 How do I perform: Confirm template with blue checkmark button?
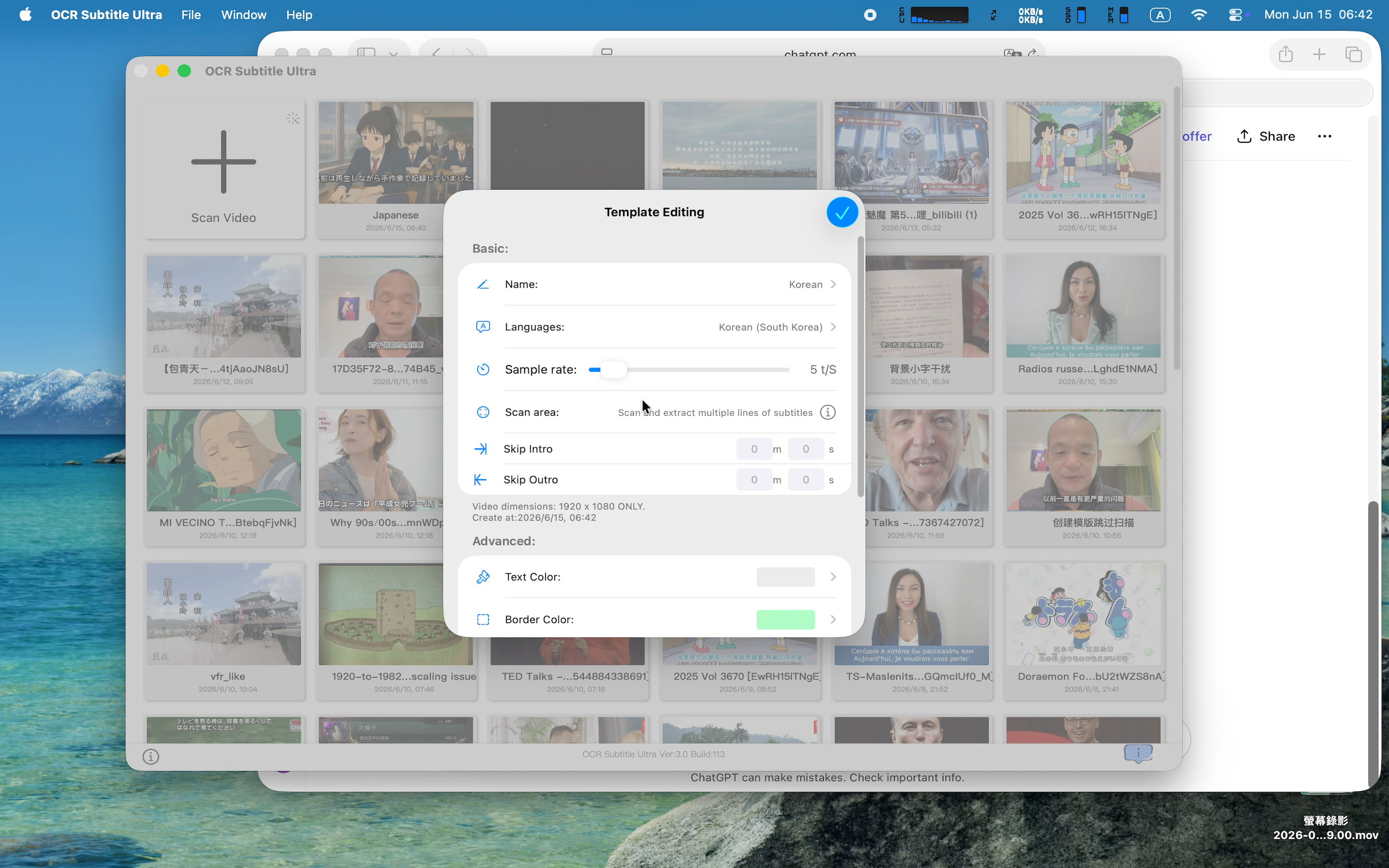click(842, 212)
